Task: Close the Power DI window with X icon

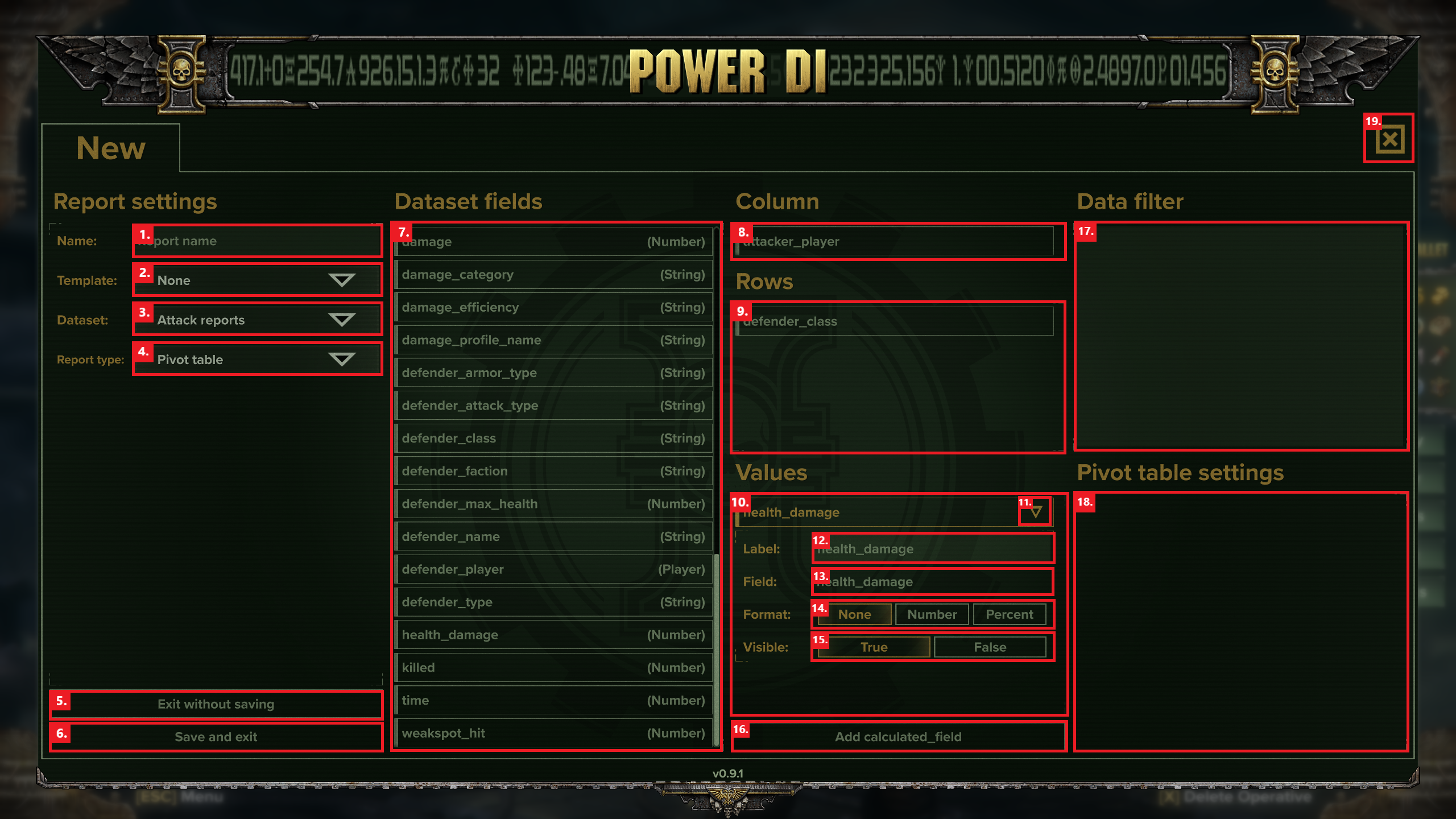Action: click(1389, 139)
